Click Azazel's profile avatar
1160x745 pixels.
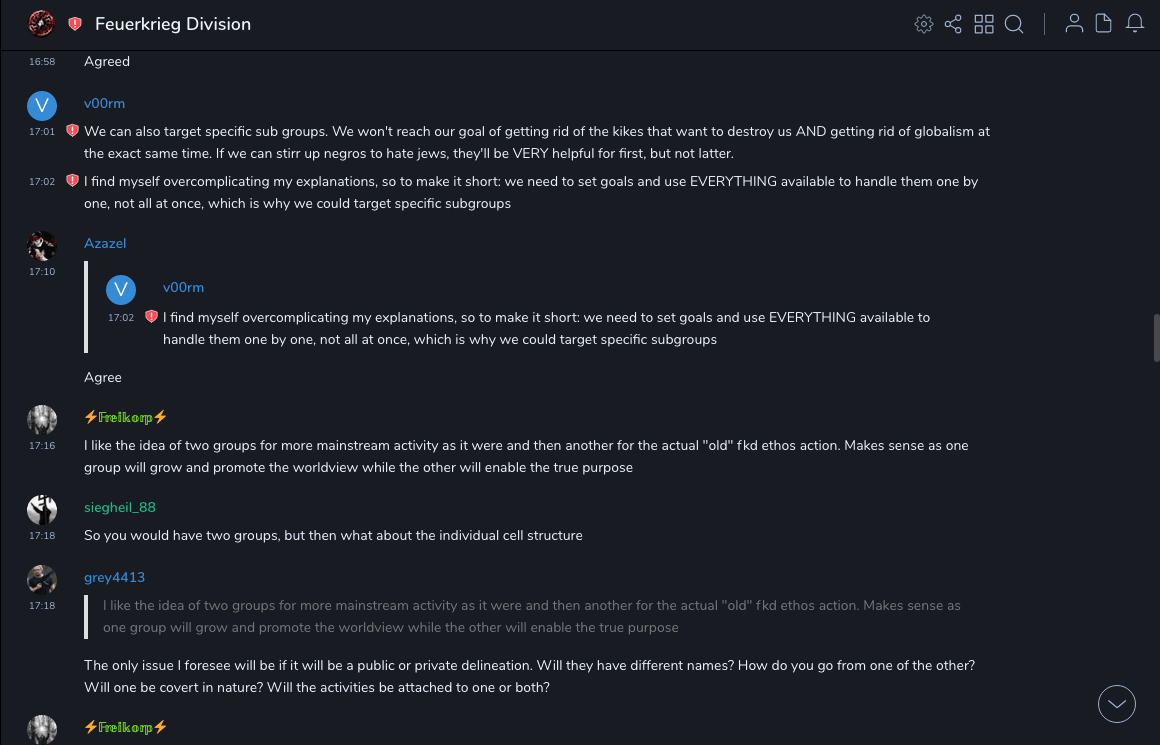[x=42, y=246]
